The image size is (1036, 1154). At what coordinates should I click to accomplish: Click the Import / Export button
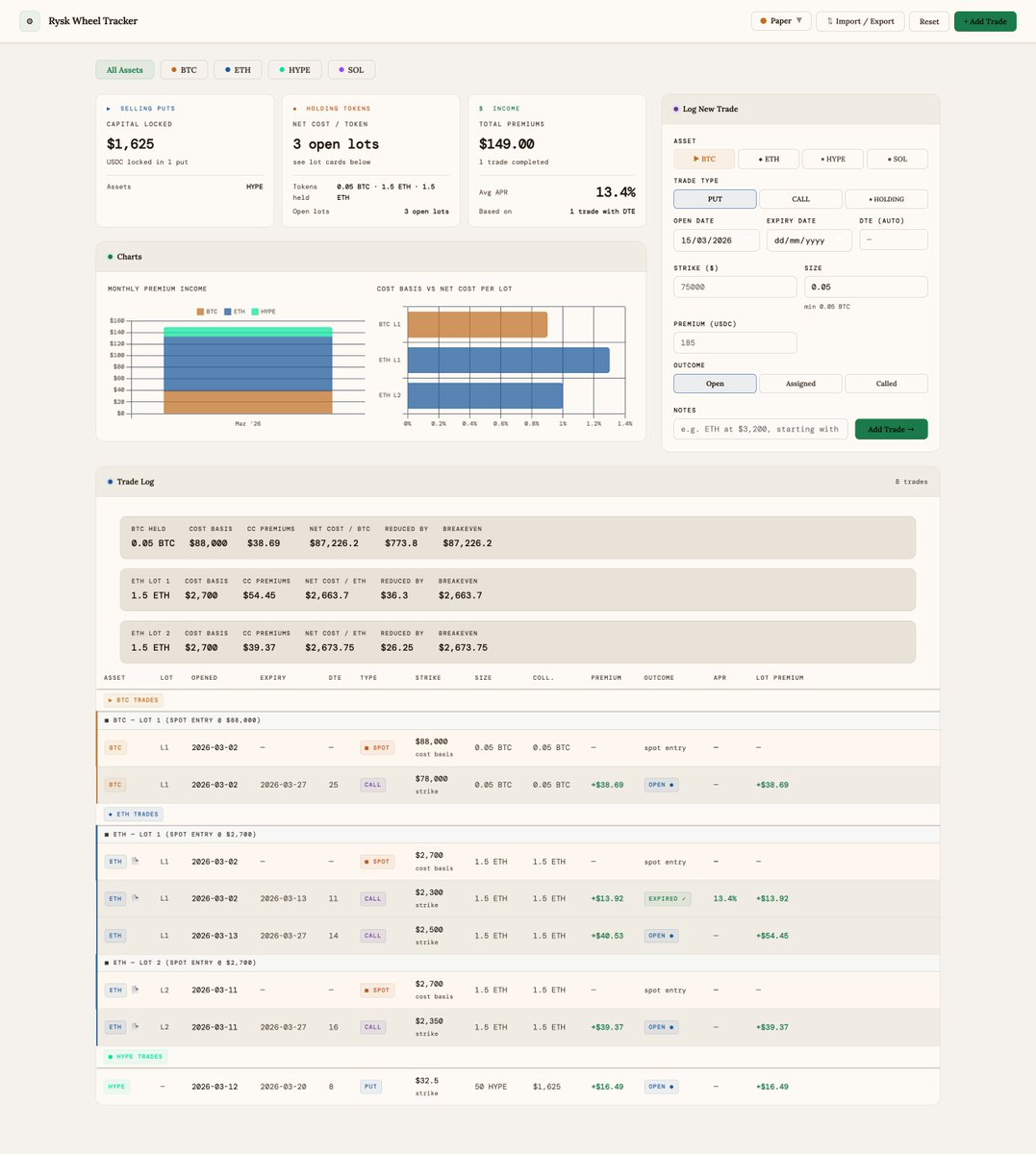pos(860,21)
